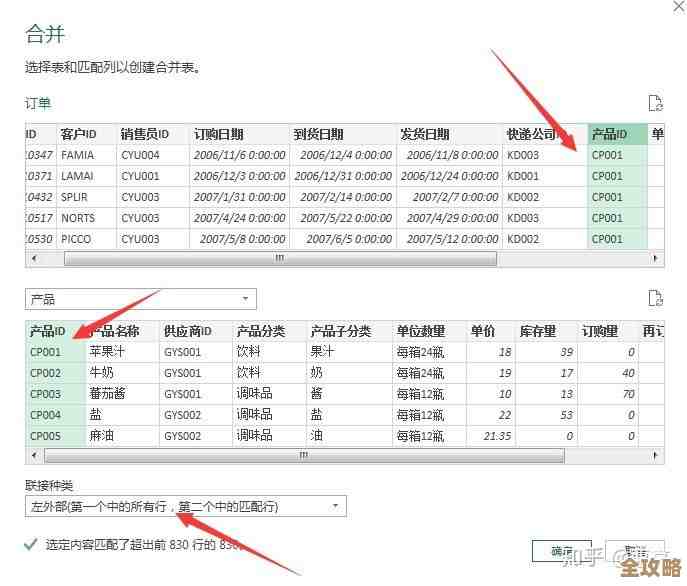Click the 产品 table horizontal scrollbar thumb
Image resolution: width=687 pixels, height=586 pixels.
pos(304,455)
